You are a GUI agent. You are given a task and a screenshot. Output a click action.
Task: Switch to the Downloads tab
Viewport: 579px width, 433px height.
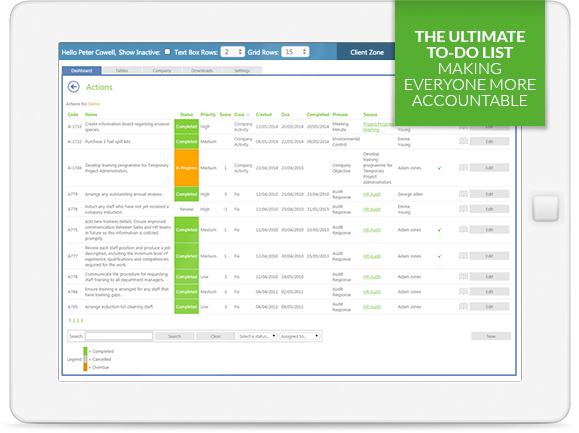[202, 71]
